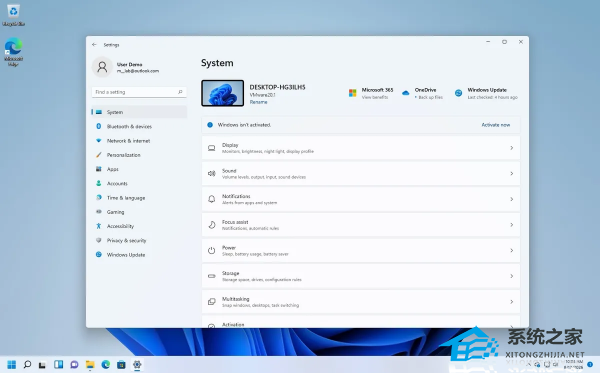
Task: Click the info icon beside Windows isn't activated
Action: 210,125
